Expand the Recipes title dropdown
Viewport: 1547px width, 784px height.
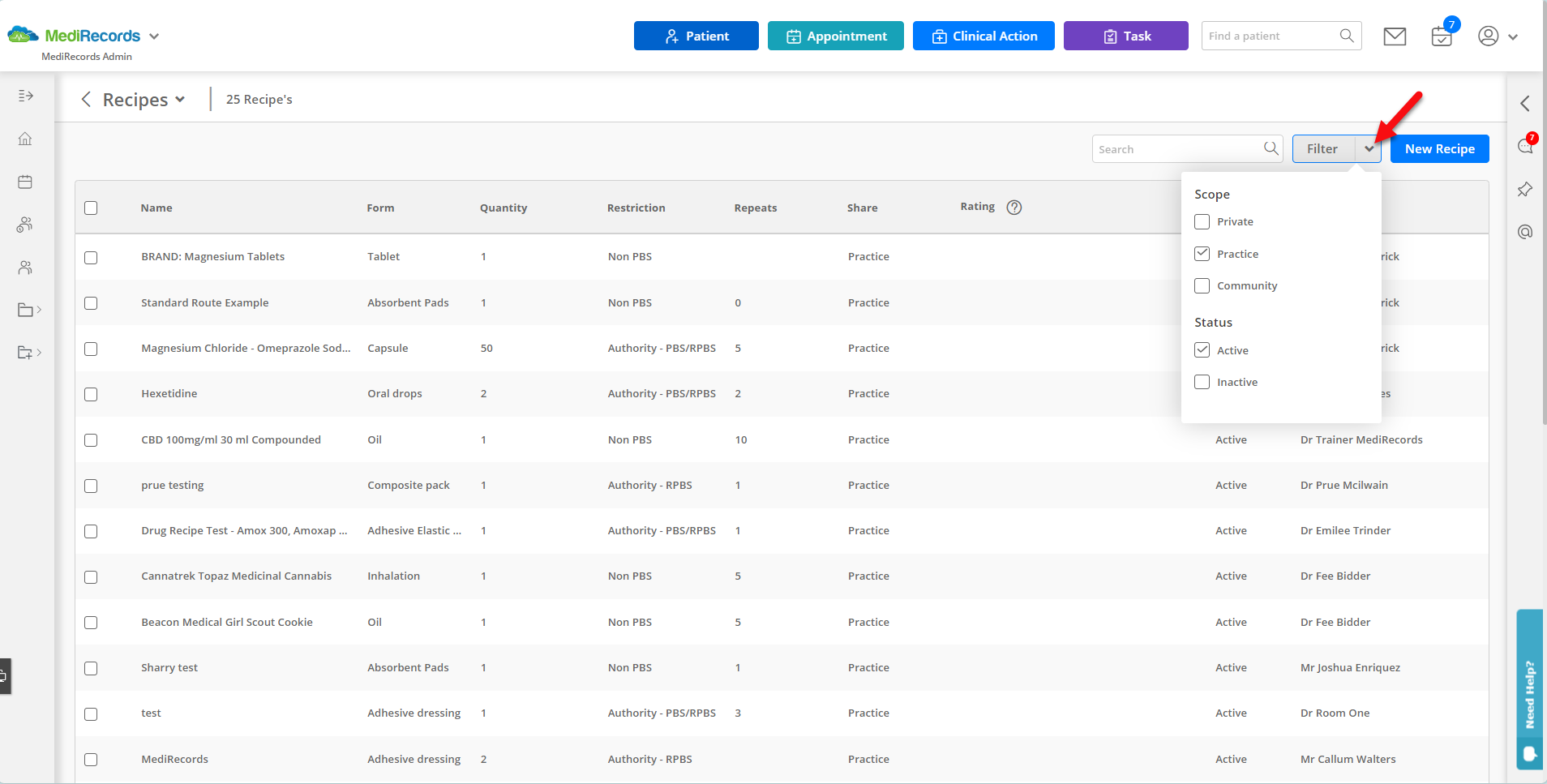(180, 100)
